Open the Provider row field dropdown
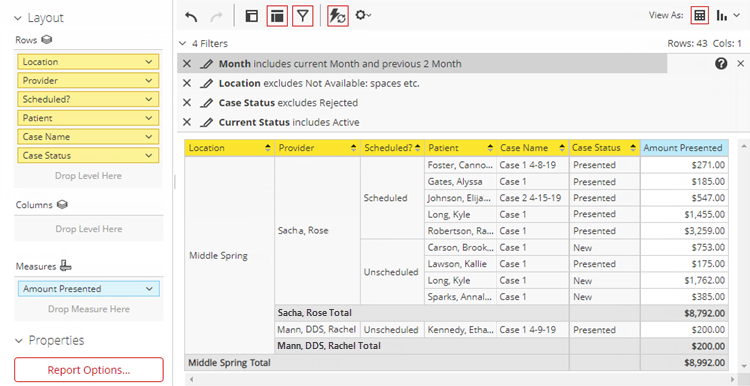Screen dimensions: 750x386 point(149,80)
